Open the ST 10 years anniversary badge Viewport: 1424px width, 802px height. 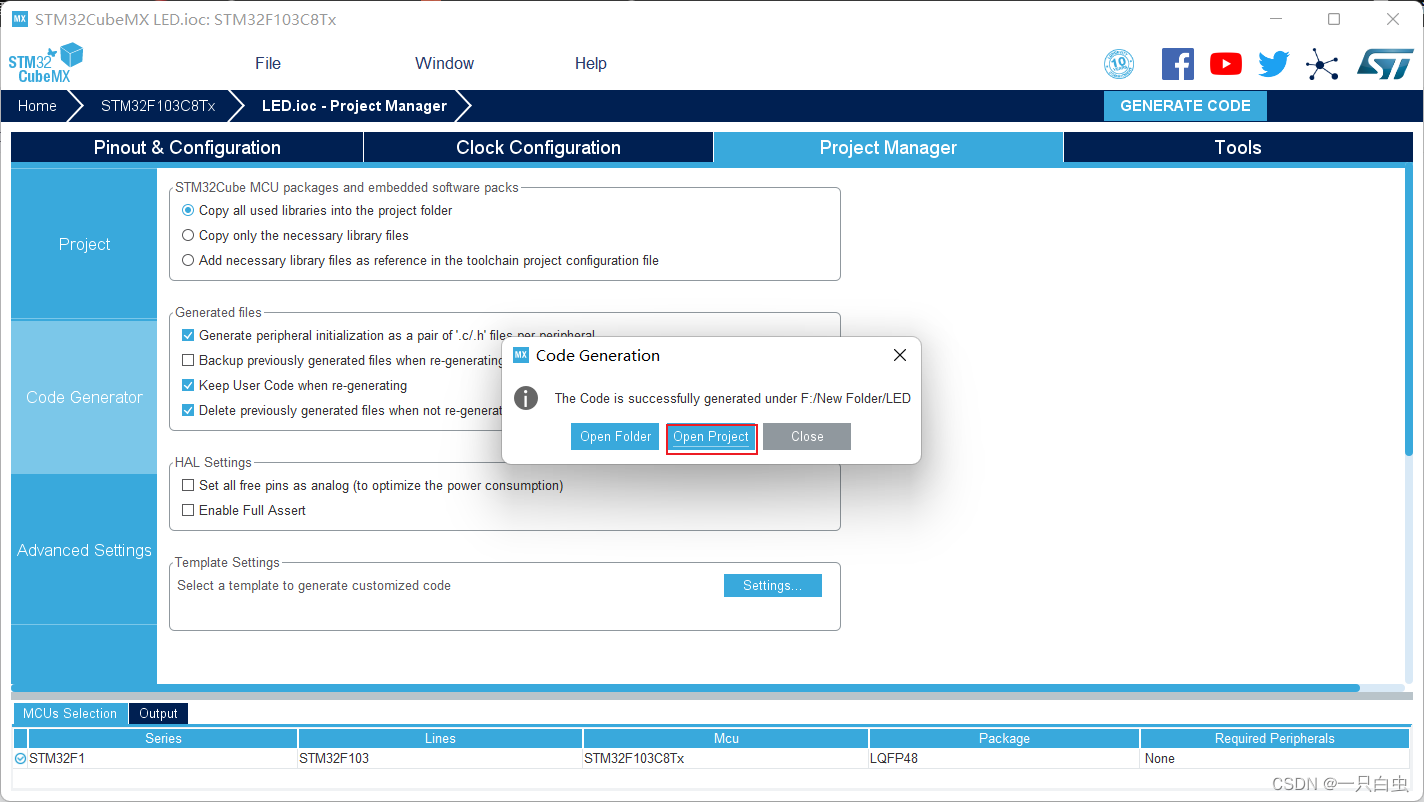[x=1119, y=64]
